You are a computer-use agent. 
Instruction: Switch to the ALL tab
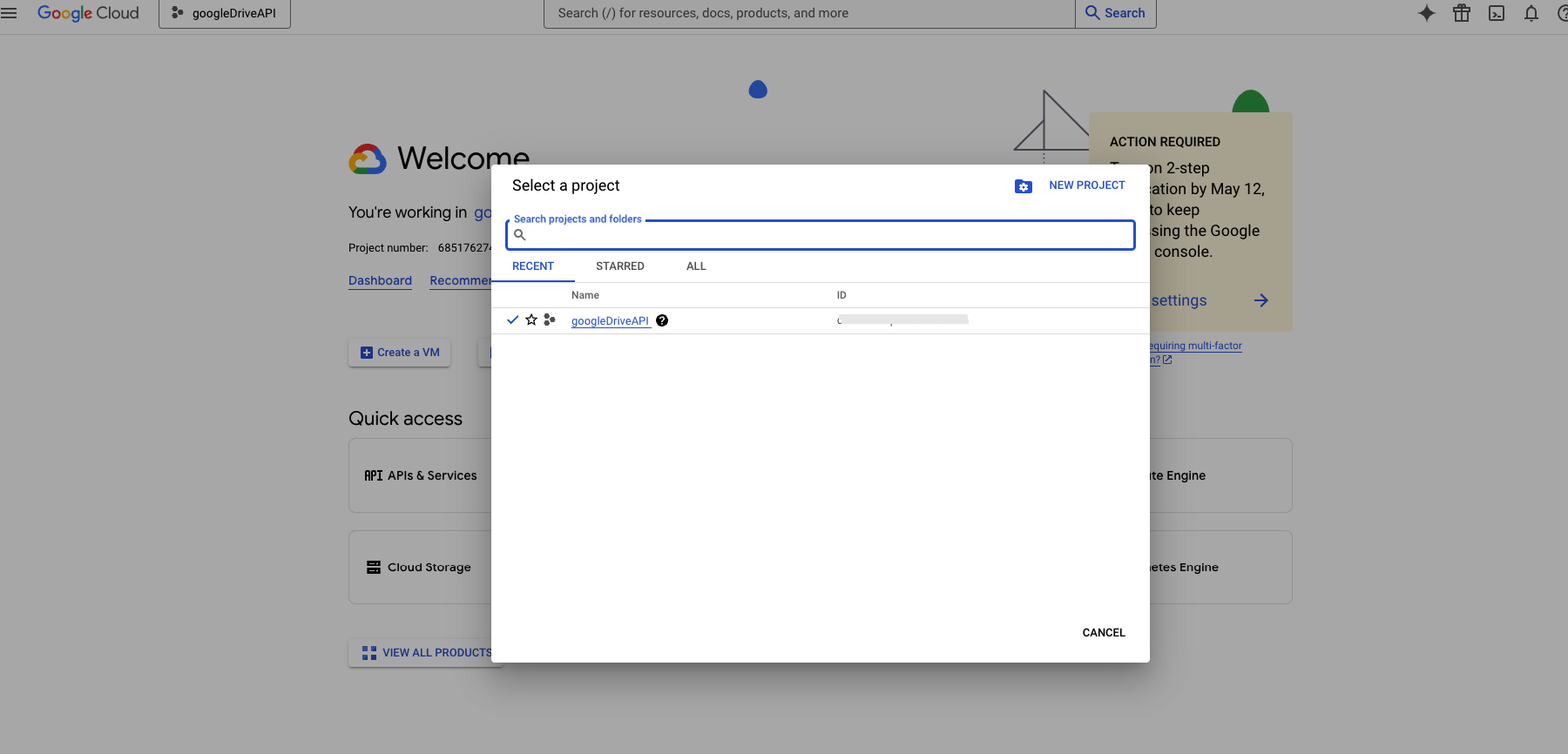tap(696, 266)
